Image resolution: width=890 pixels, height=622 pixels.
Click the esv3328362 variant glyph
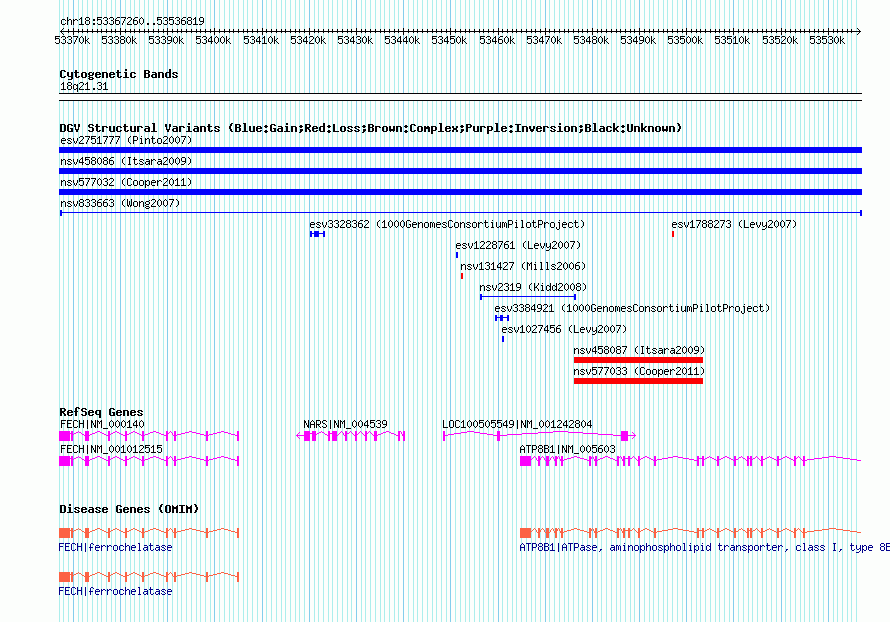tap(317, 234)
